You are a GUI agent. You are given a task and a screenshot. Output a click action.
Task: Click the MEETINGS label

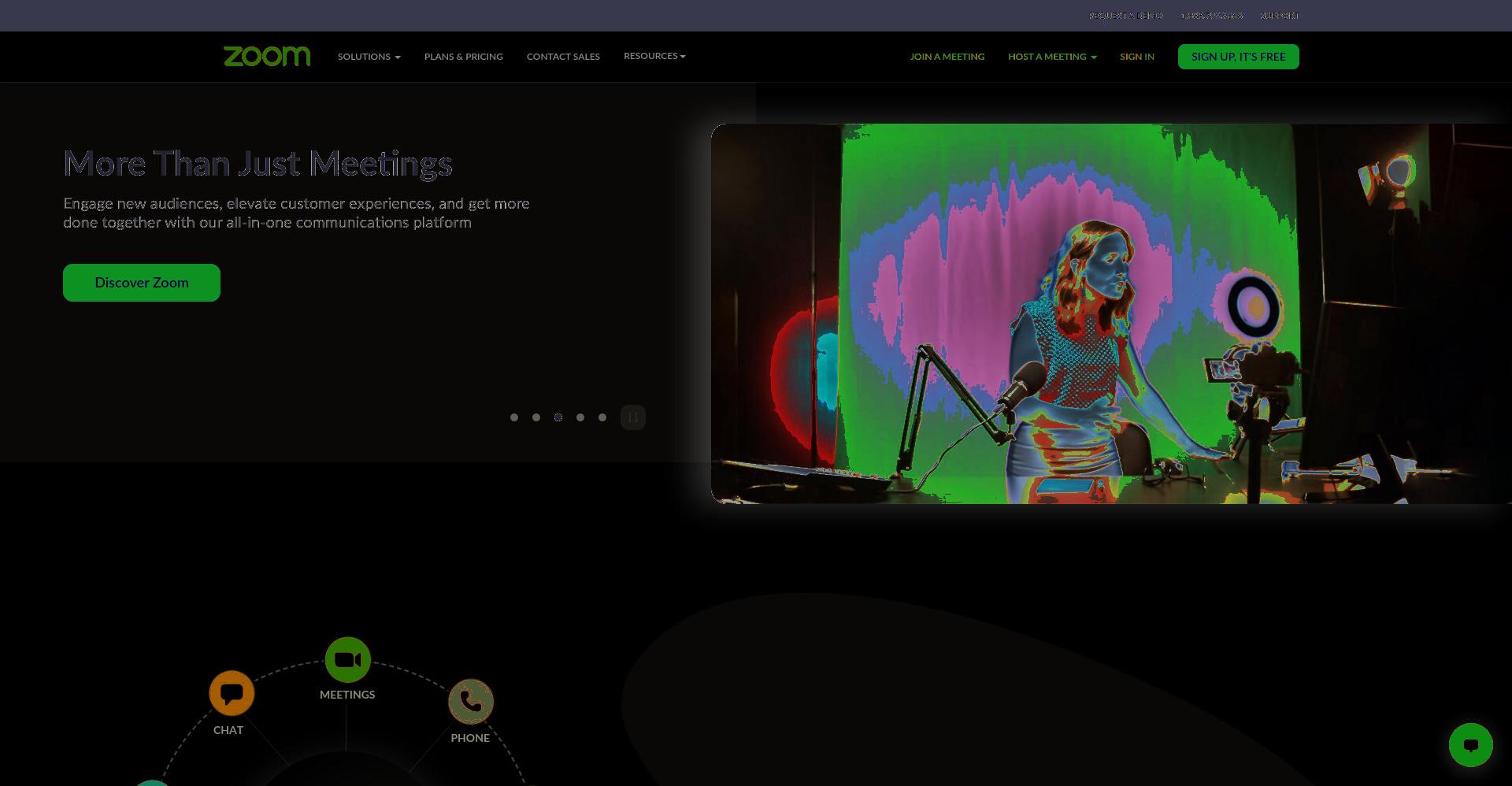tap(347, 695)
